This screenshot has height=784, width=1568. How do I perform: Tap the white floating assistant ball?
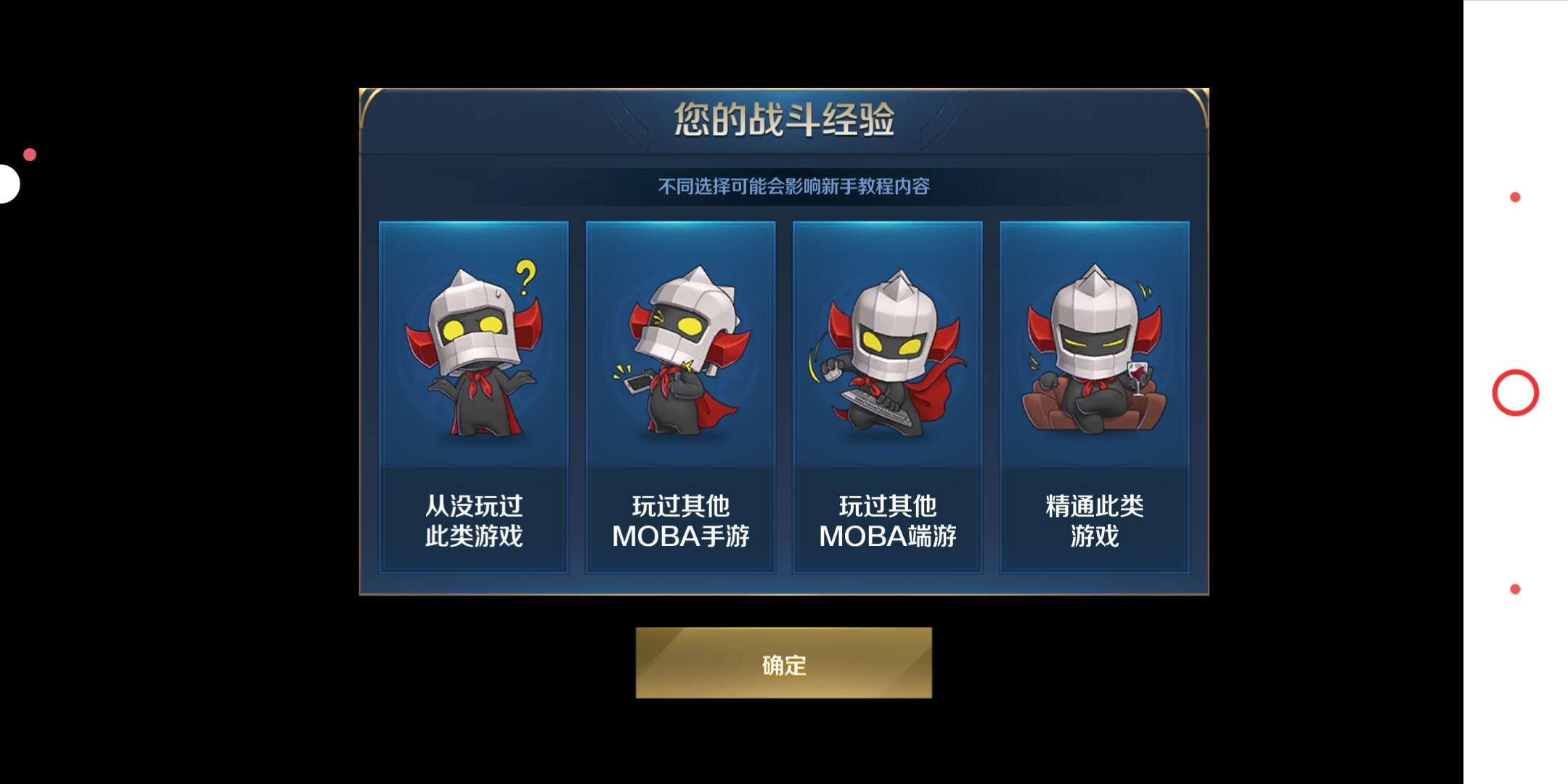point(9,184)
